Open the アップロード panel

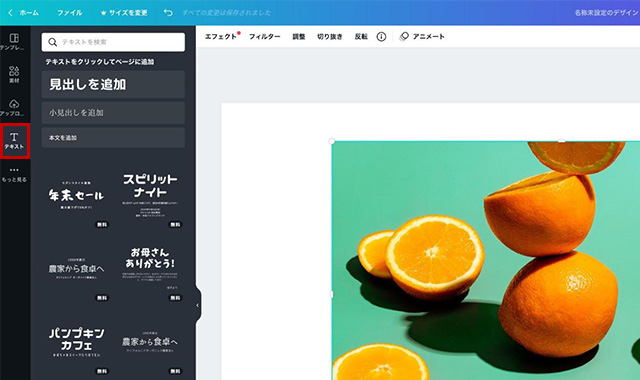[x=13, y=107]
